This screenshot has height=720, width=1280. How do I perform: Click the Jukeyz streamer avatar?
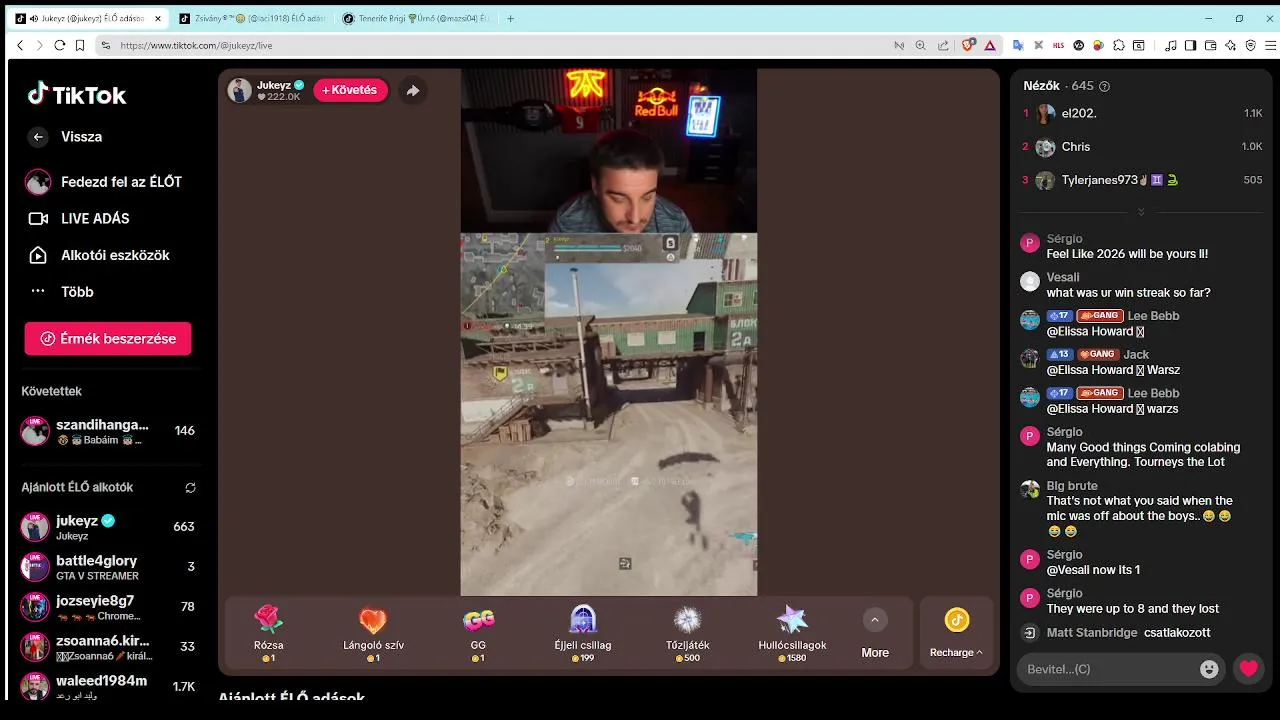[240, 90]
